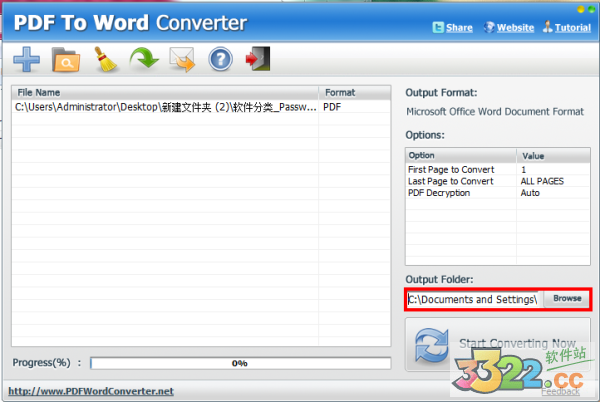Image resolution: width=600 pixels, height=402 pixels.
Task: Click the Twitter share icon
Action: 438,28
